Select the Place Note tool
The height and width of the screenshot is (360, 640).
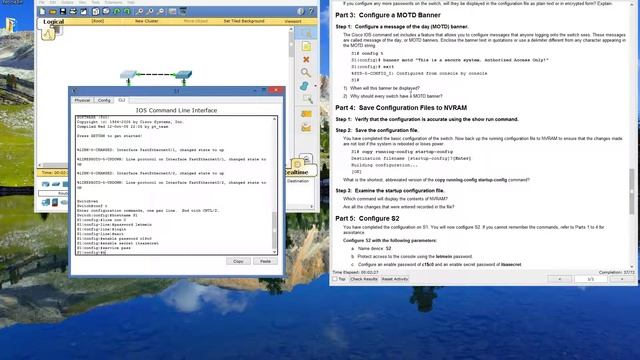click(x=306, y=46)
